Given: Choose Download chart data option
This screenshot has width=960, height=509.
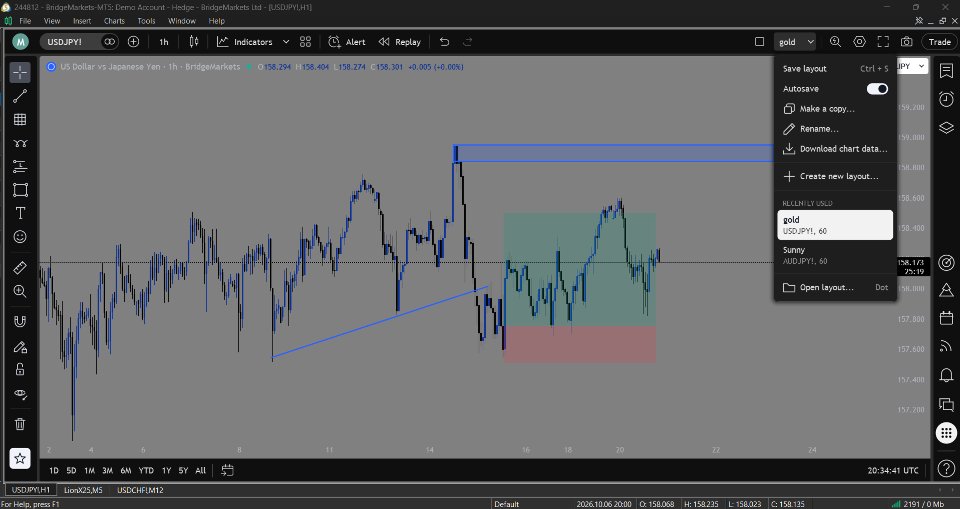Looking at the screenshot, I should click(x=835, y=149).
